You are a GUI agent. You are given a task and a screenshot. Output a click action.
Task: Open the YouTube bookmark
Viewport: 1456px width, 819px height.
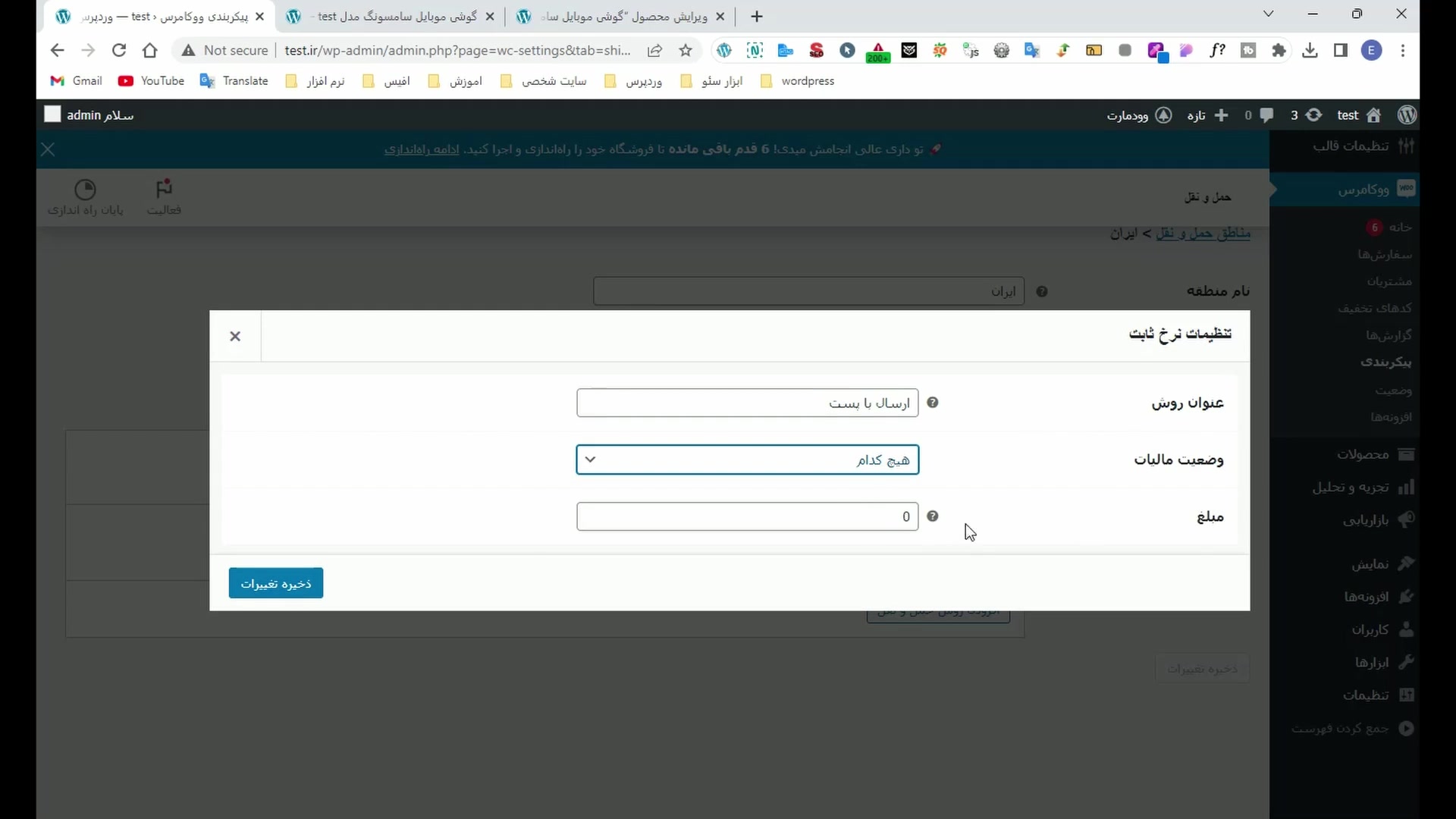coord(152,81)
